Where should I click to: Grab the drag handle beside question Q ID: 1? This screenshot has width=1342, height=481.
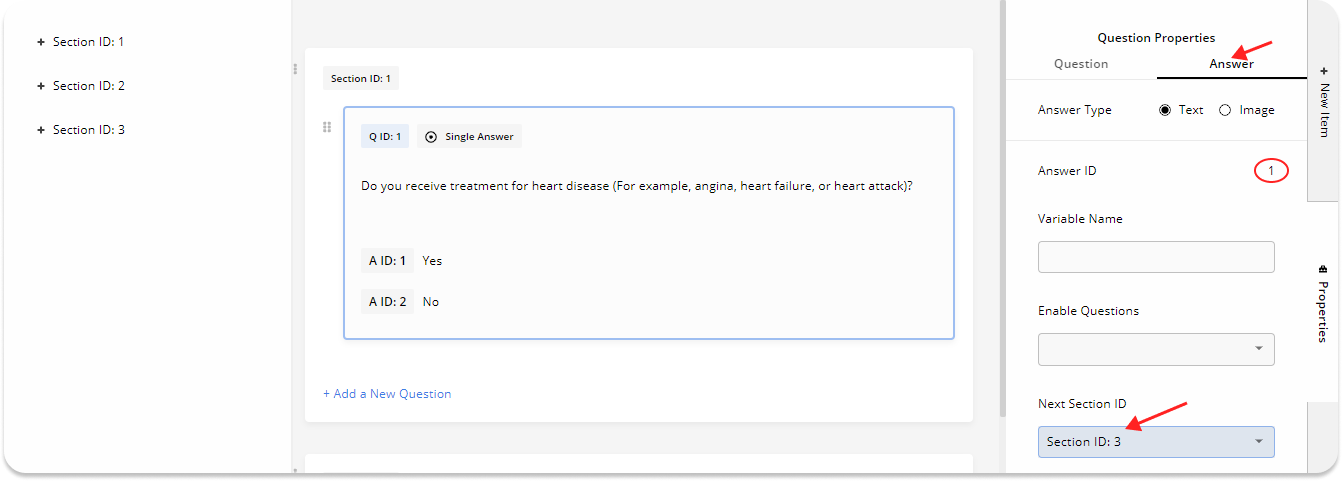click(x=327, y=127)
